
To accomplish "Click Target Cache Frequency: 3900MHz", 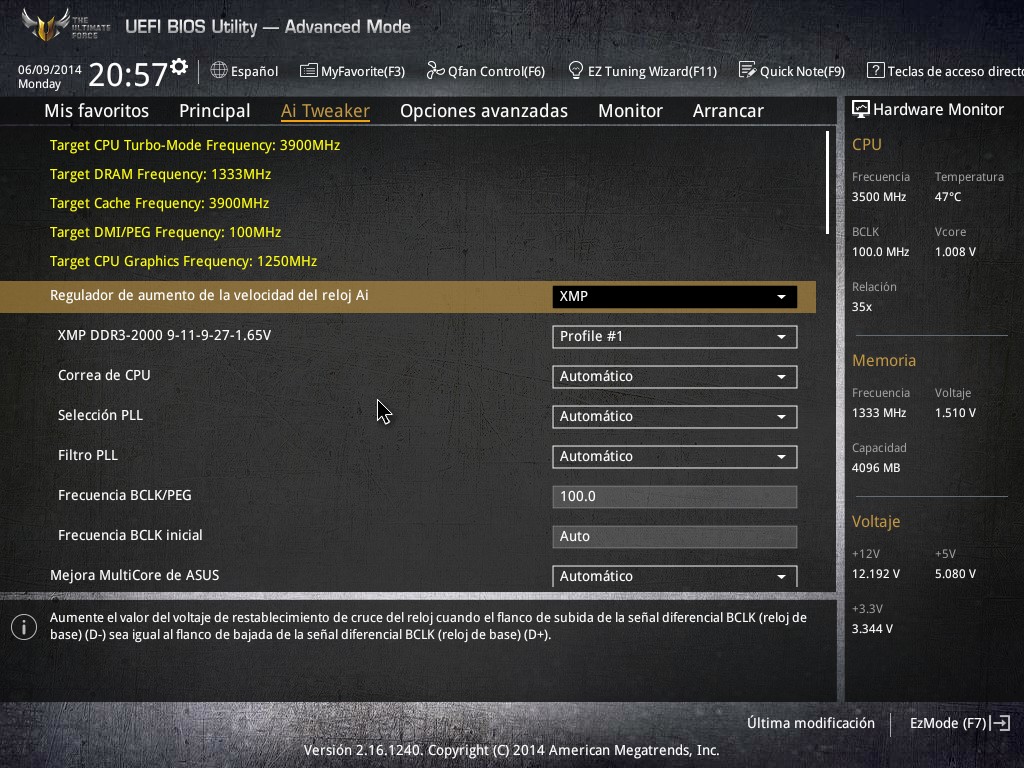I will 159,203.
